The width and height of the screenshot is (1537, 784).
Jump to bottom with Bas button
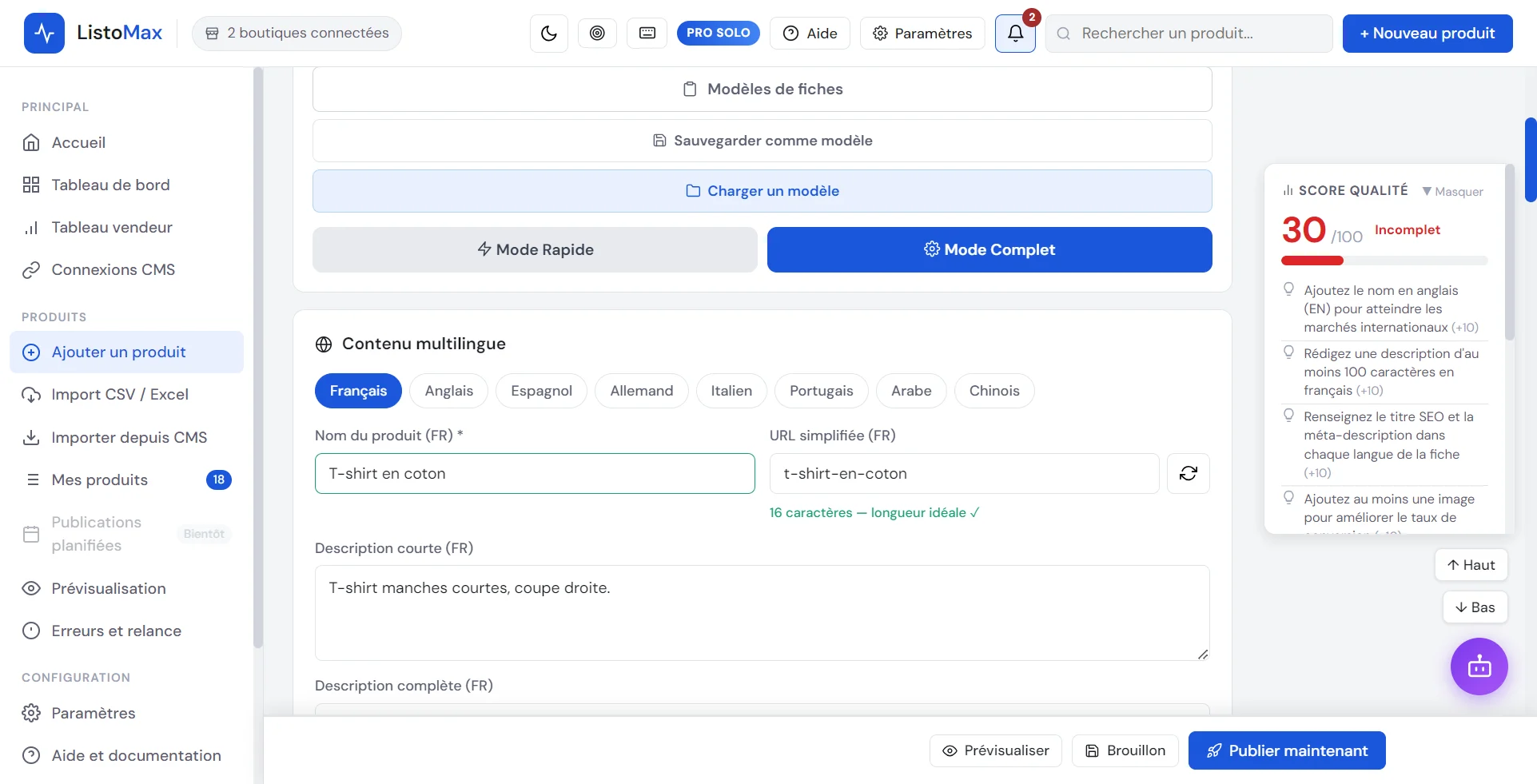[x=1475, y=607]
